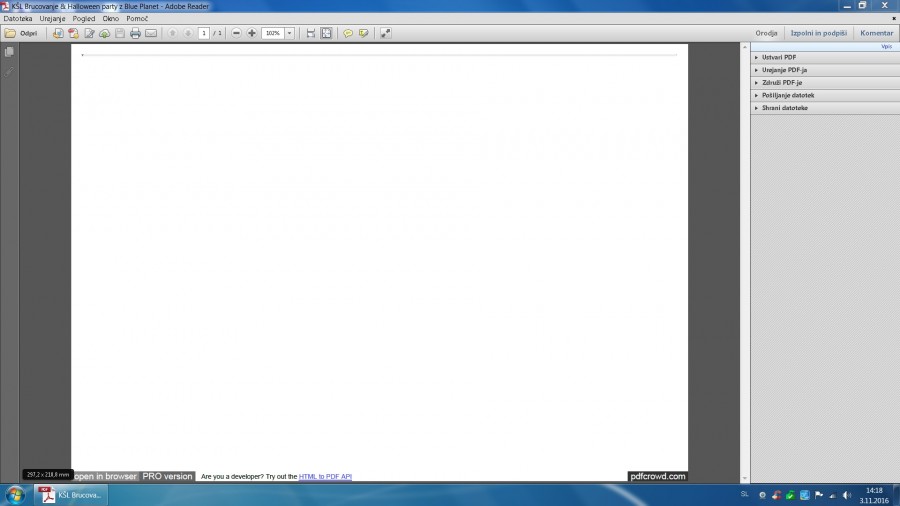
Task: Click the Print icon in the toolbar
Action: pos(135,33)
